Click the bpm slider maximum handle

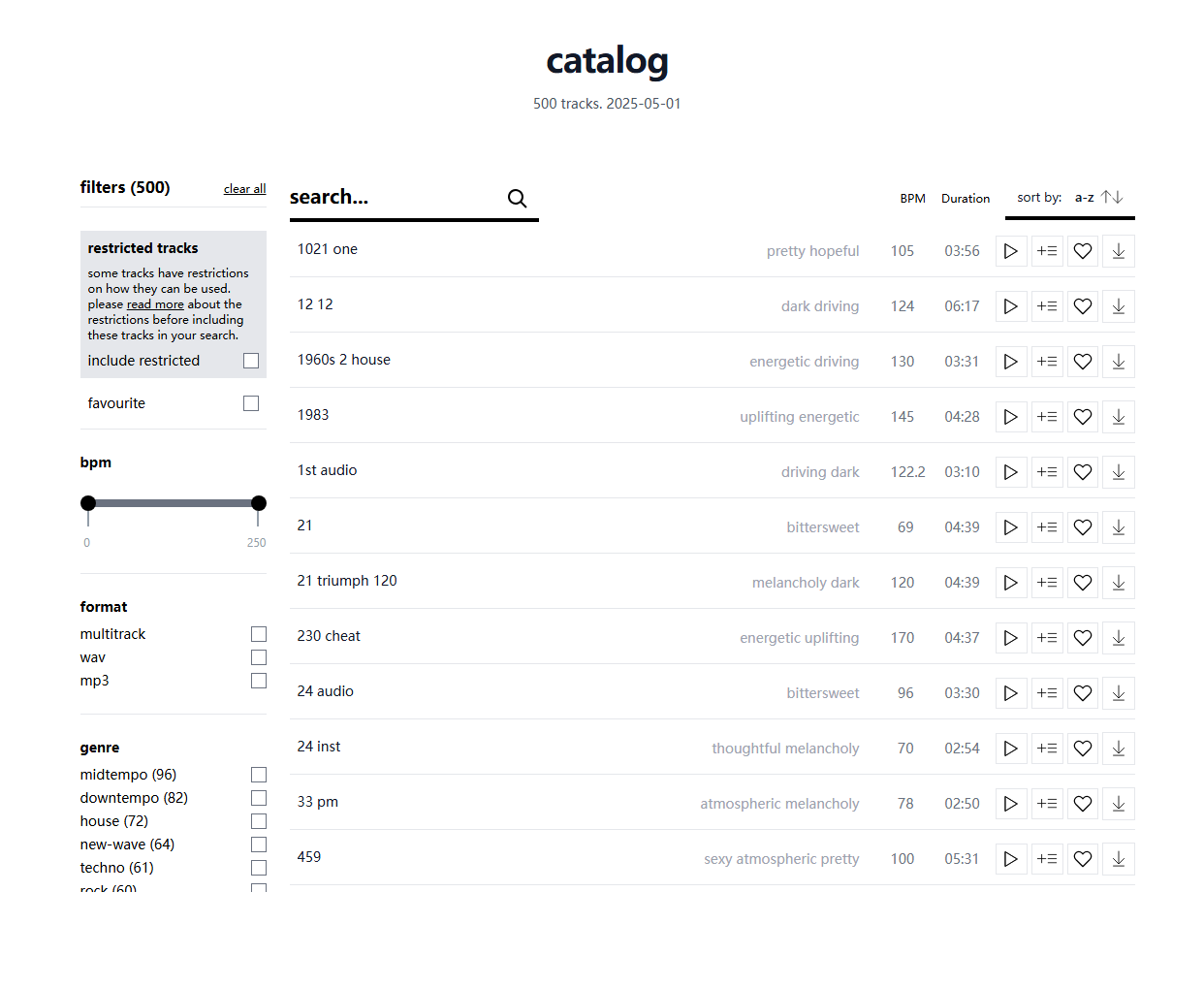point(259,503)
